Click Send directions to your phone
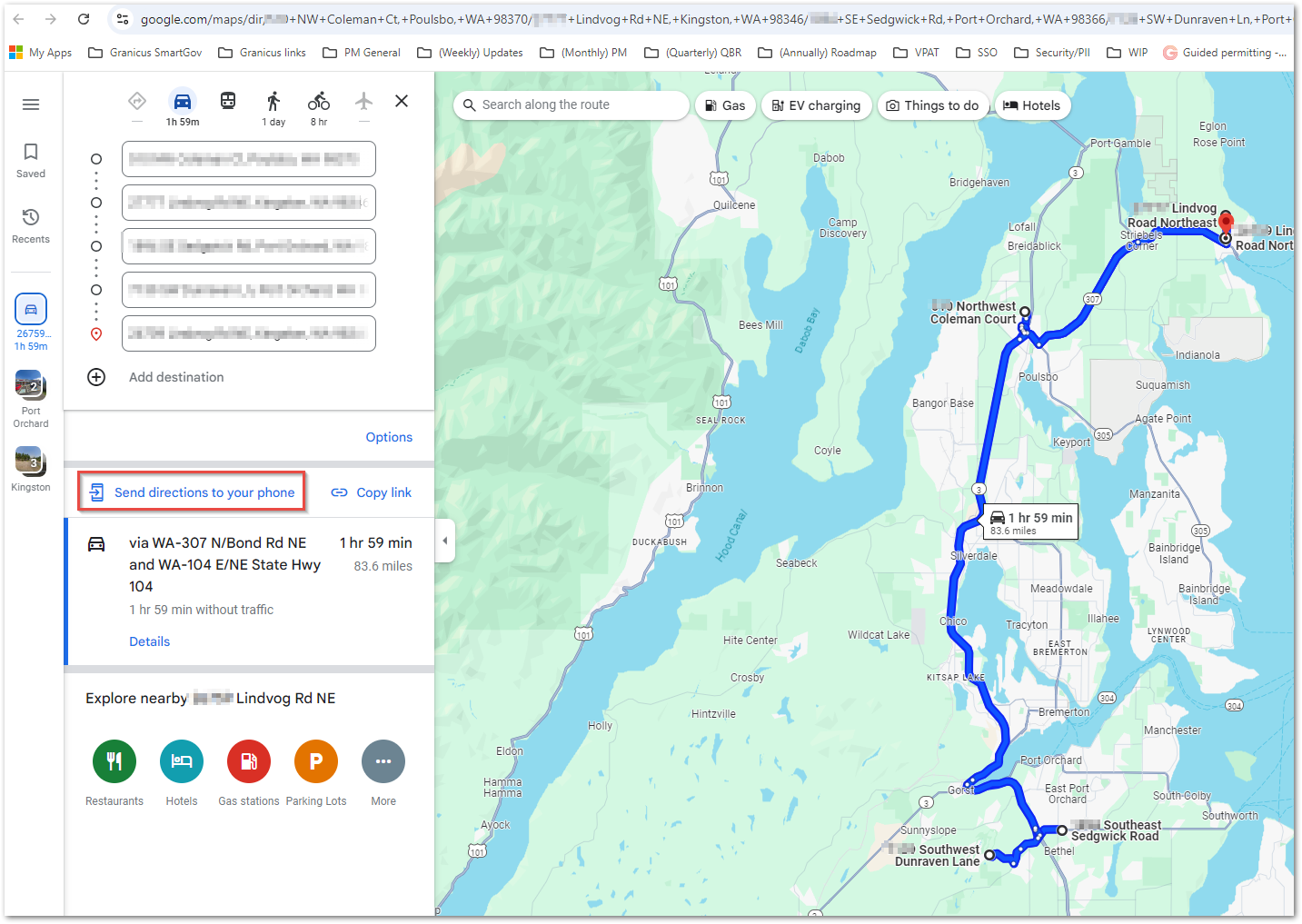Screen dimensions: 1302x924 (x=192, y=492)
